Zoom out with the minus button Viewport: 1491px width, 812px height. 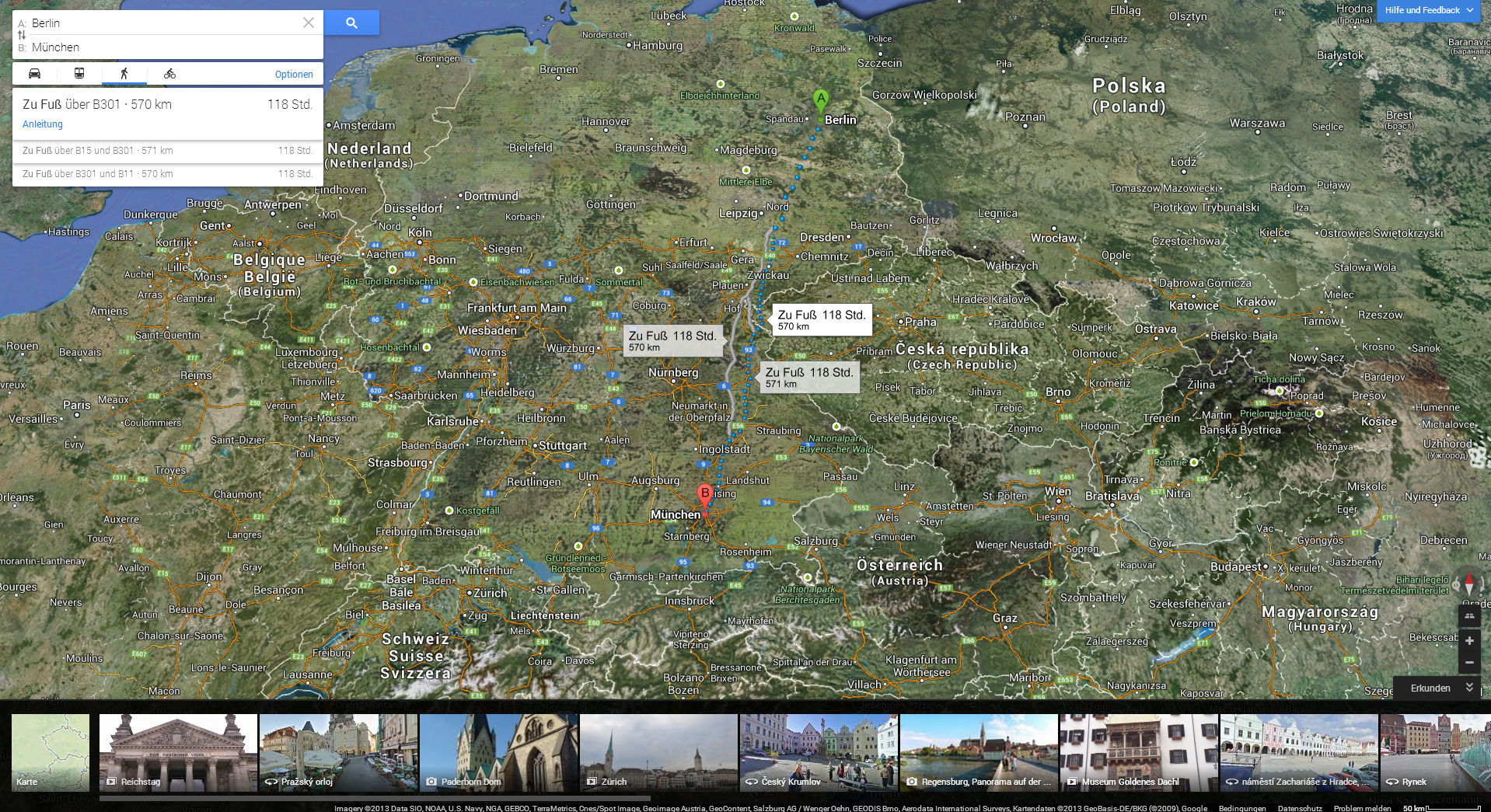(x=1469, y=663)
